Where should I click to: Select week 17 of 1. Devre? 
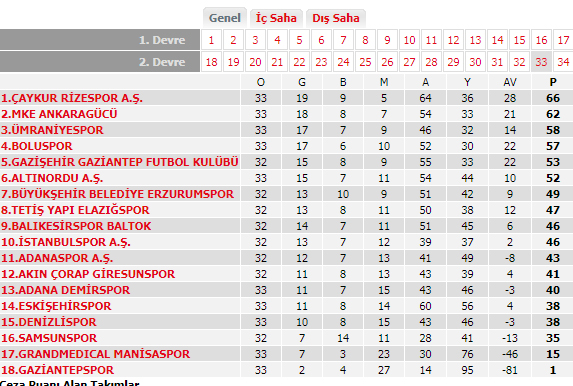pyautogui.click(x=563, y=40)
